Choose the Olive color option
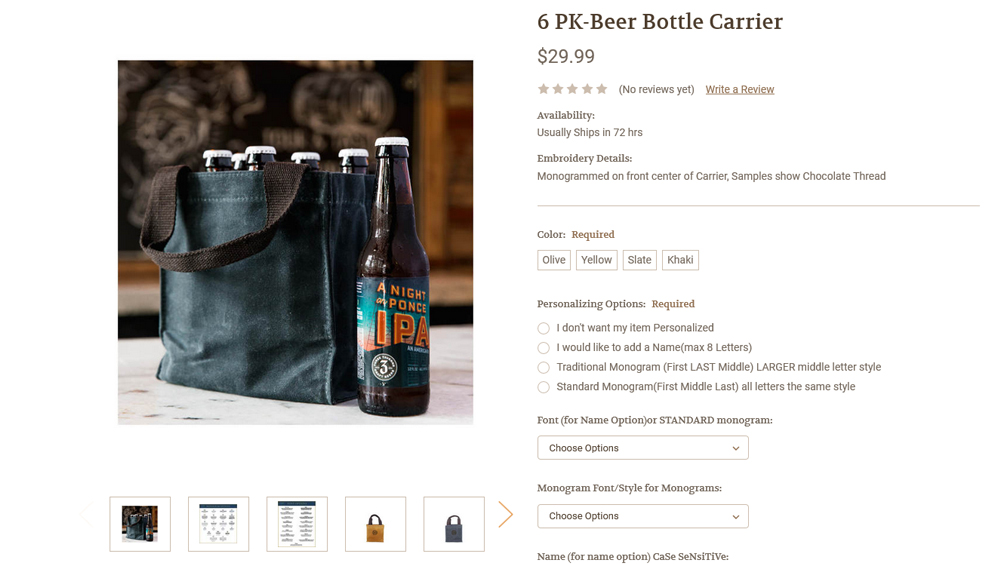This screenshot has width=1000, height=564. (x=554, y=260)
